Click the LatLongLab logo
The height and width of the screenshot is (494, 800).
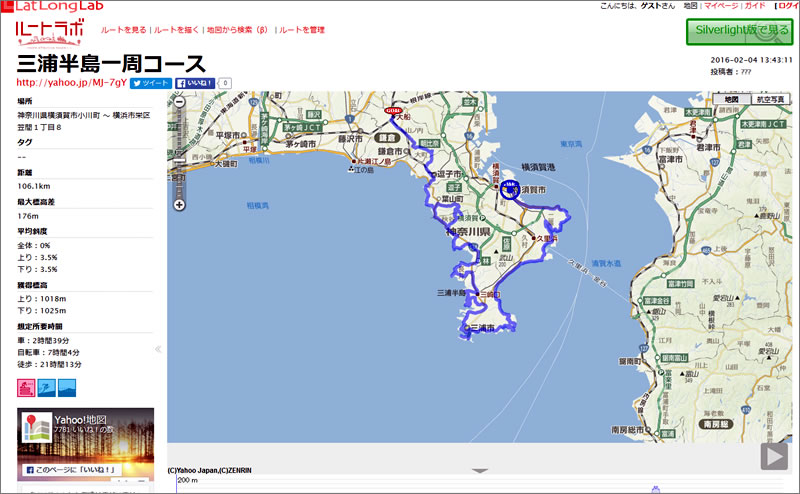pyautogui.click(x=54, y=6)
